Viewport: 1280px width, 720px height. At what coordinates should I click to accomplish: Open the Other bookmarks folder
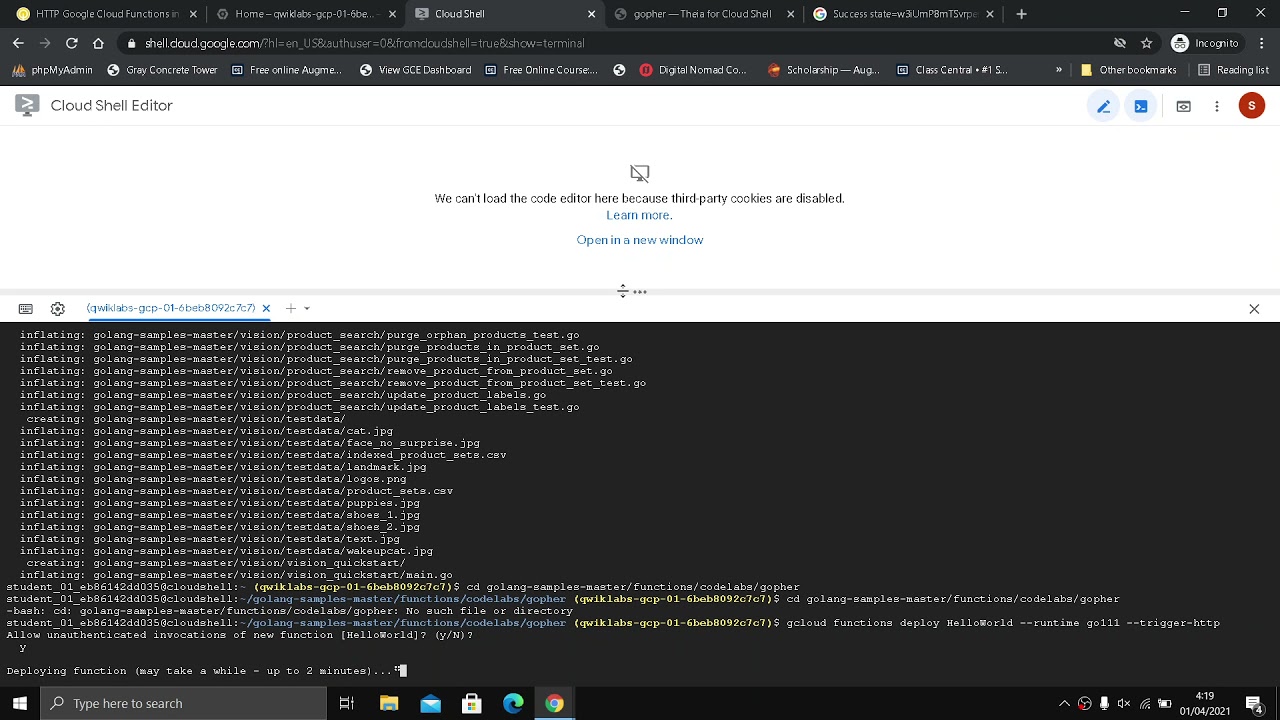(1128, 70)
